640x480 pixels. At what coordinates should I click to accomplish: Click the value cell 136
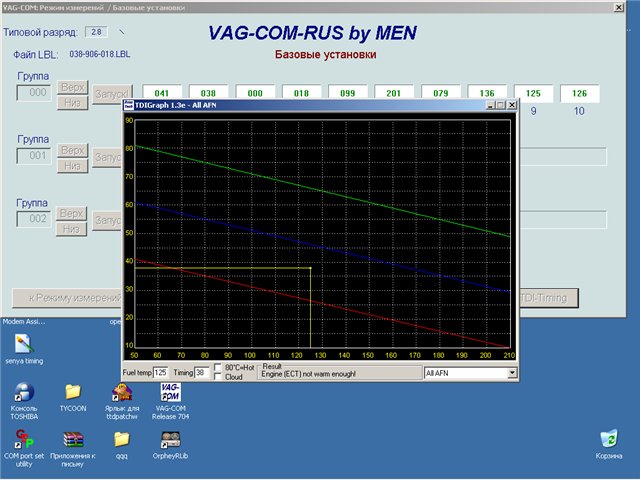click(487, 93)
